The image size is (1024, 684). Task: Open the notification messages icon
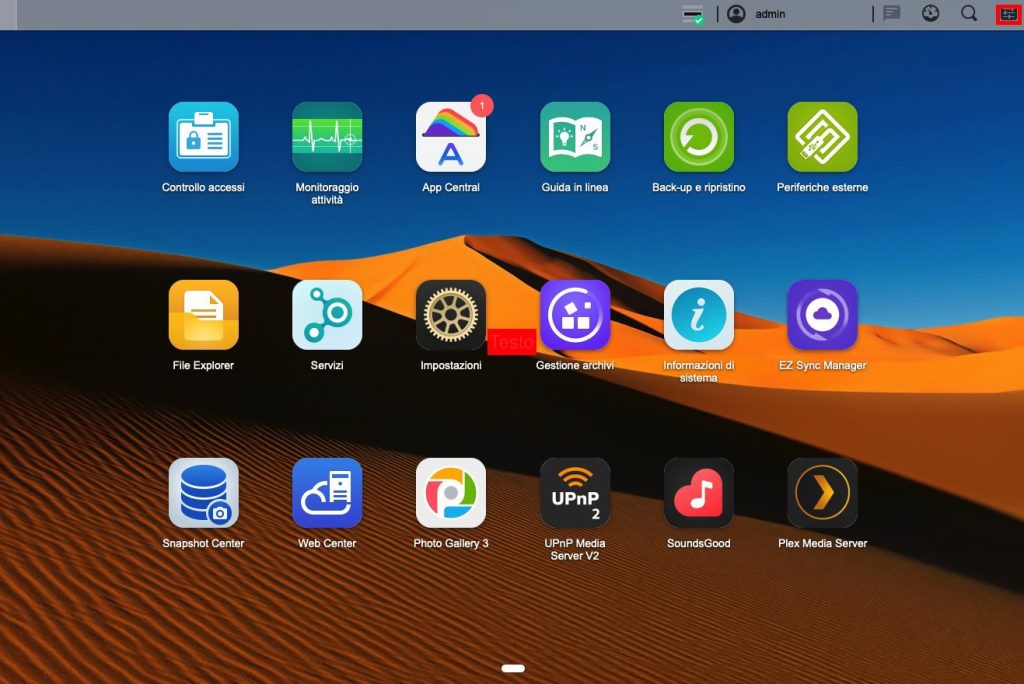(892, 14)
